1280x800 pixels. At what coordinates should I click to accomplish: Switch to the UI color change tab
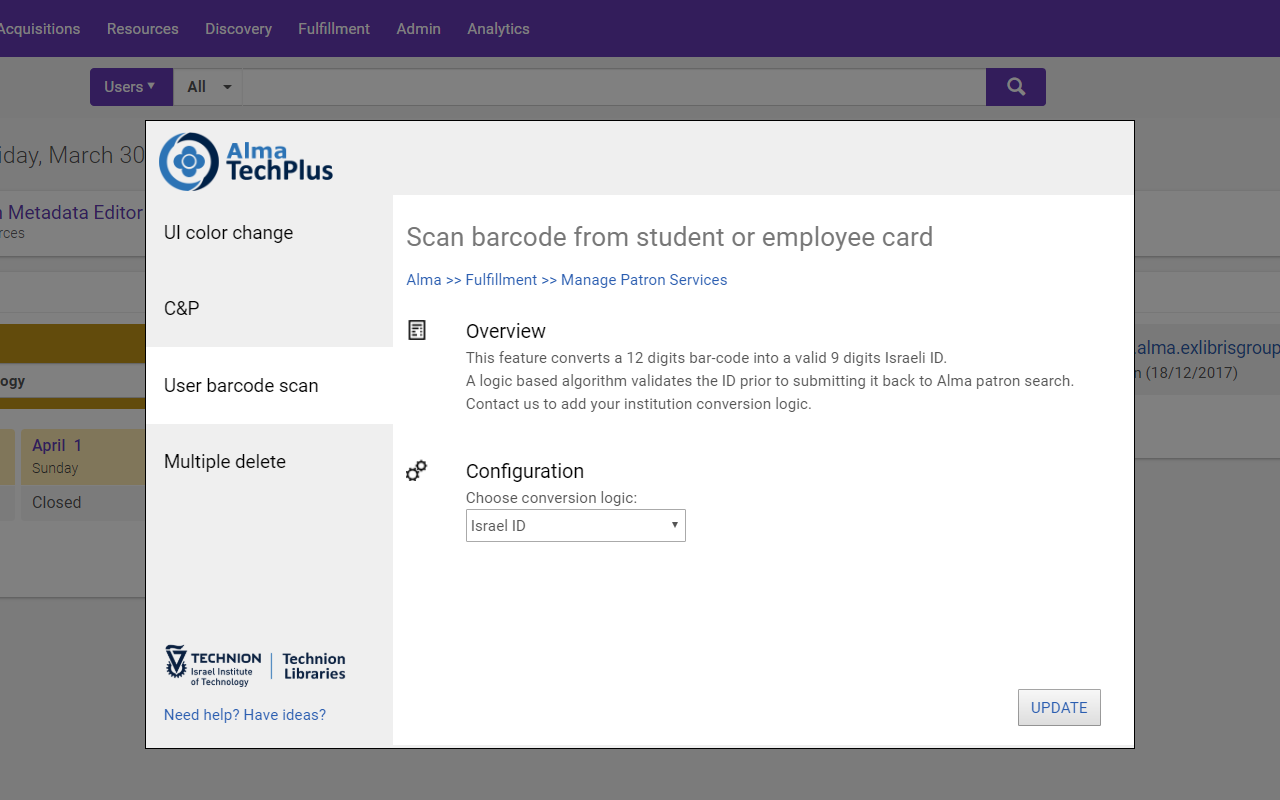[x=269, y=233]
